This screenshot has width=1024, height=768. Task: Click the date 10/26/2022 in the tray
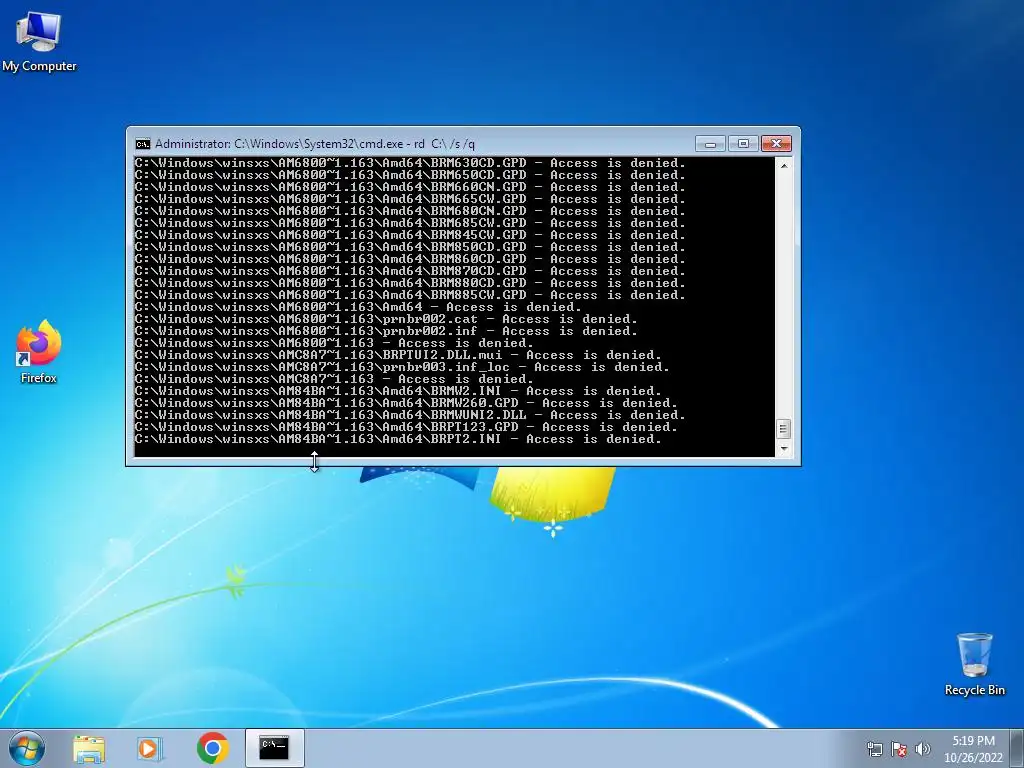[x=973, y=758]
